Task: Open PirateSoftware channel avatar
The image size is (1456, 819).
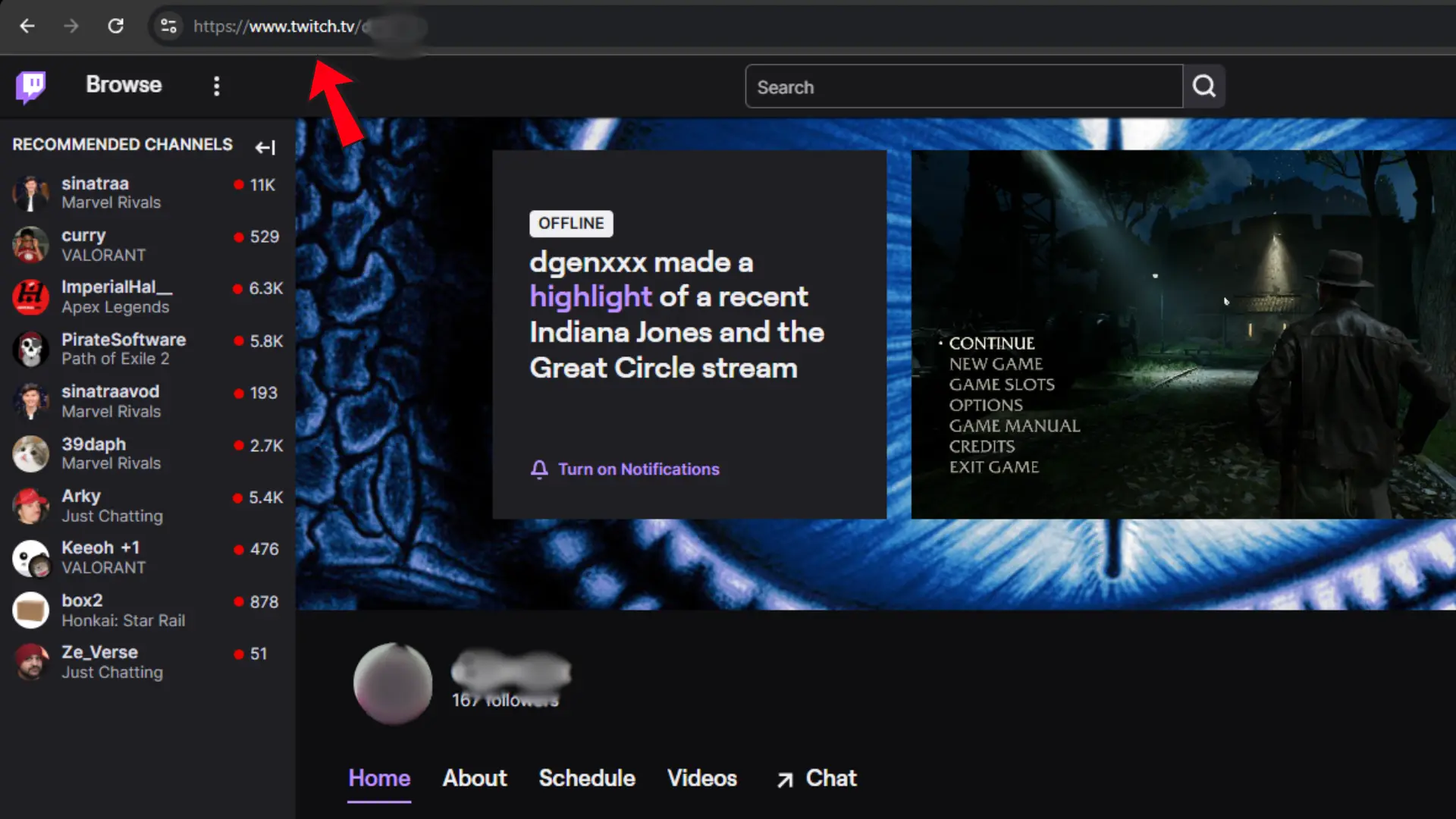Action: (x=31, y=349)
